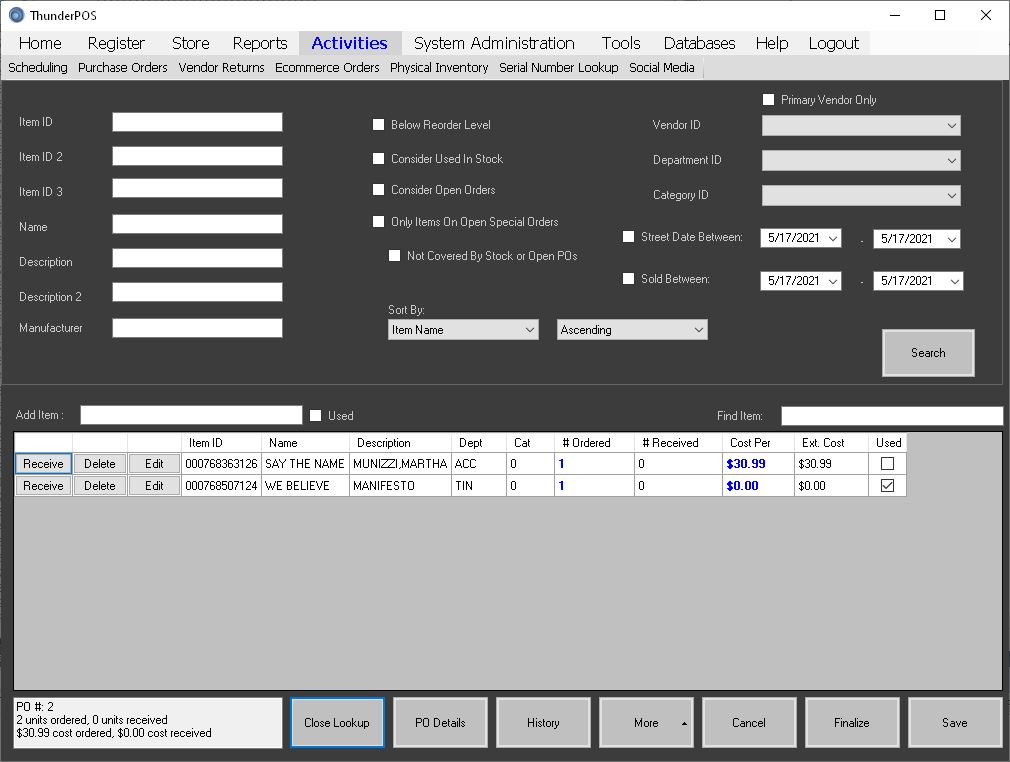Click Logout in the menu bar
This screenshot has width=1010, height=762.
click(x=834, y=43)
